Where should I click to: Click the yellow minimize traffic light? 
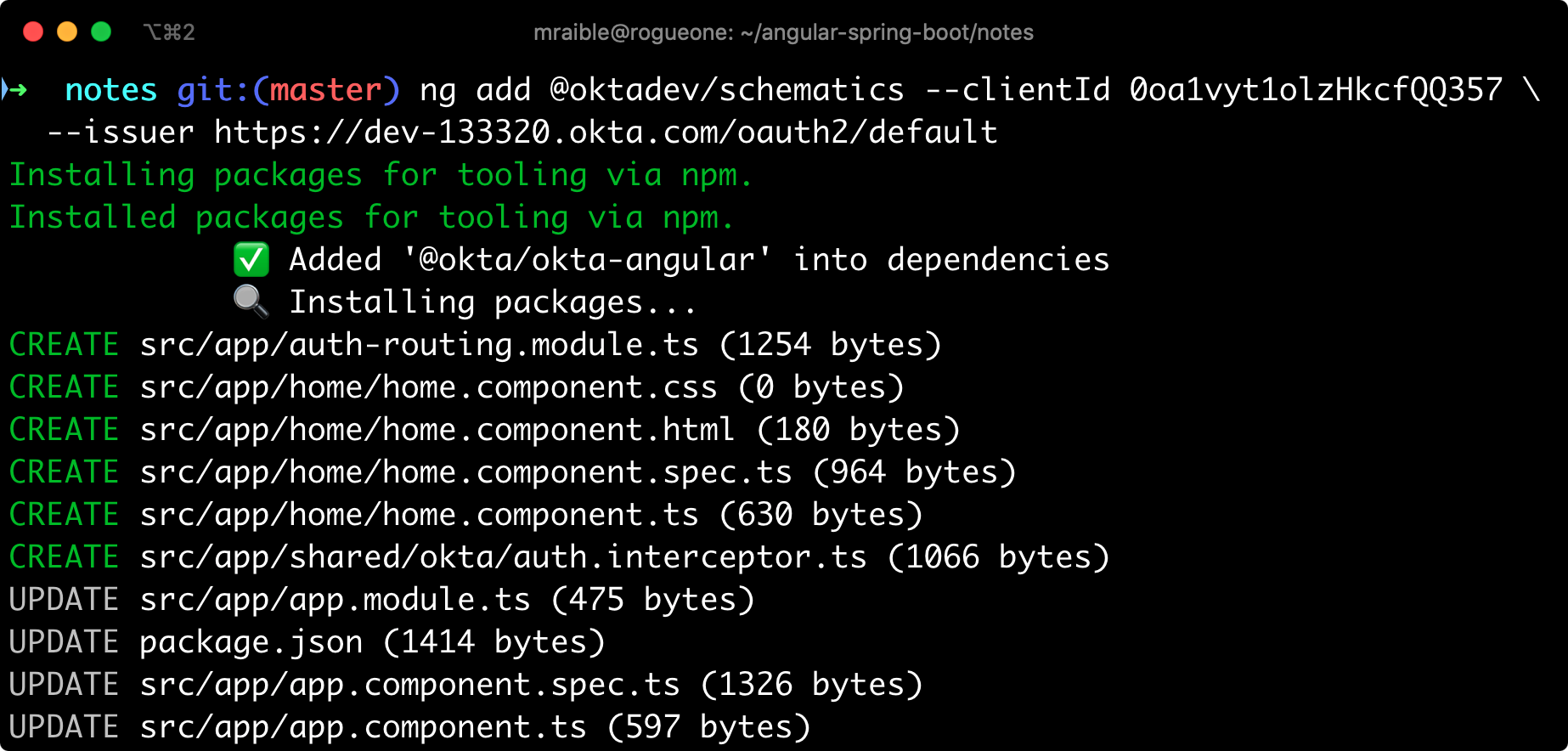click(x=67, y=31)
